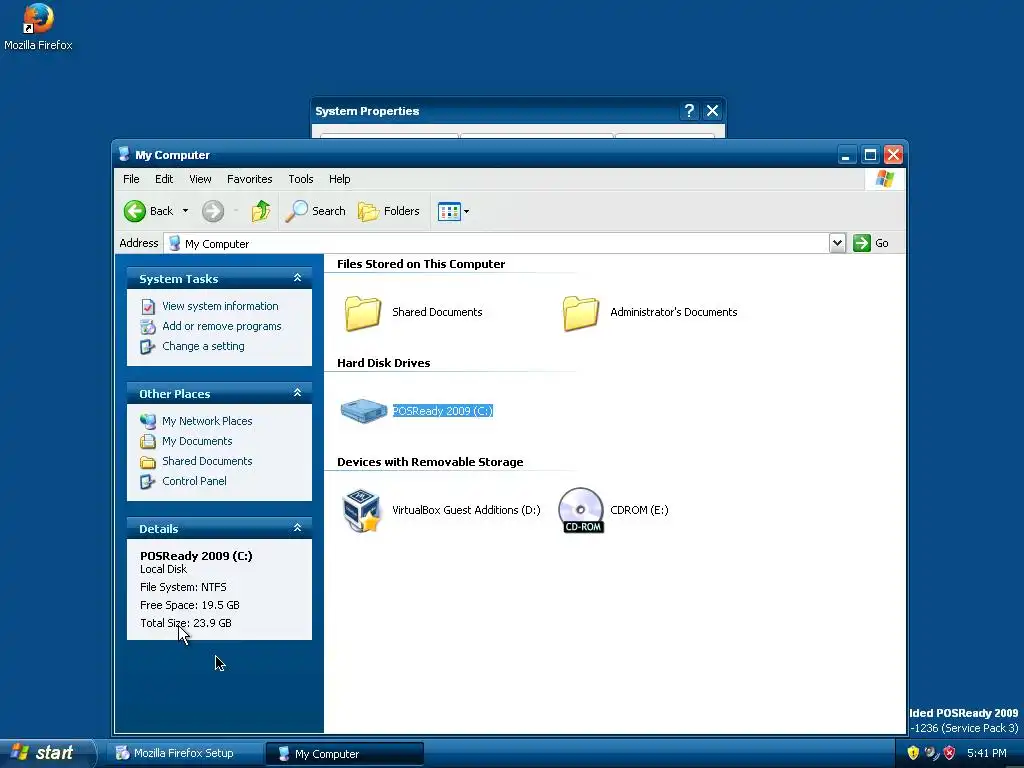This screenshot has height=768, width=1024.
Task: Click the My Network Places icon
Action: [x=148, y=421]
